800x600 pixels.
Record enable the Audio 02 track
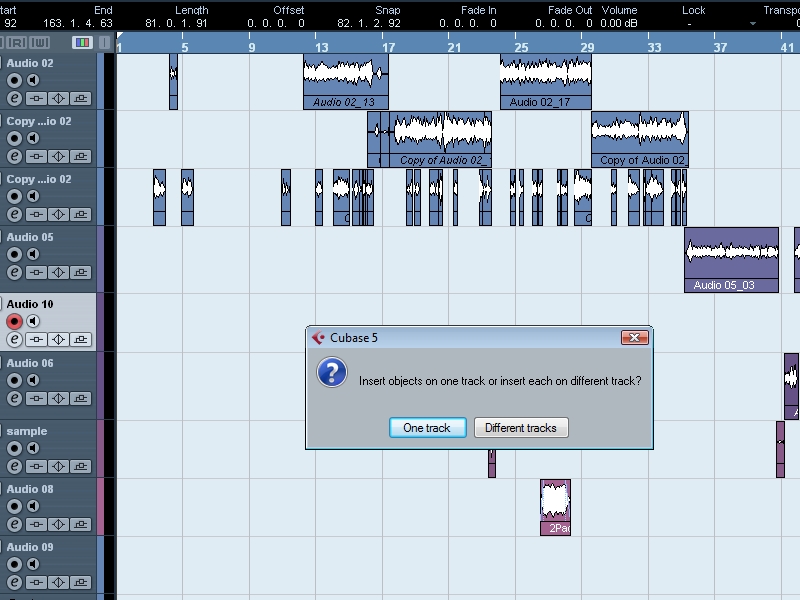14,80
